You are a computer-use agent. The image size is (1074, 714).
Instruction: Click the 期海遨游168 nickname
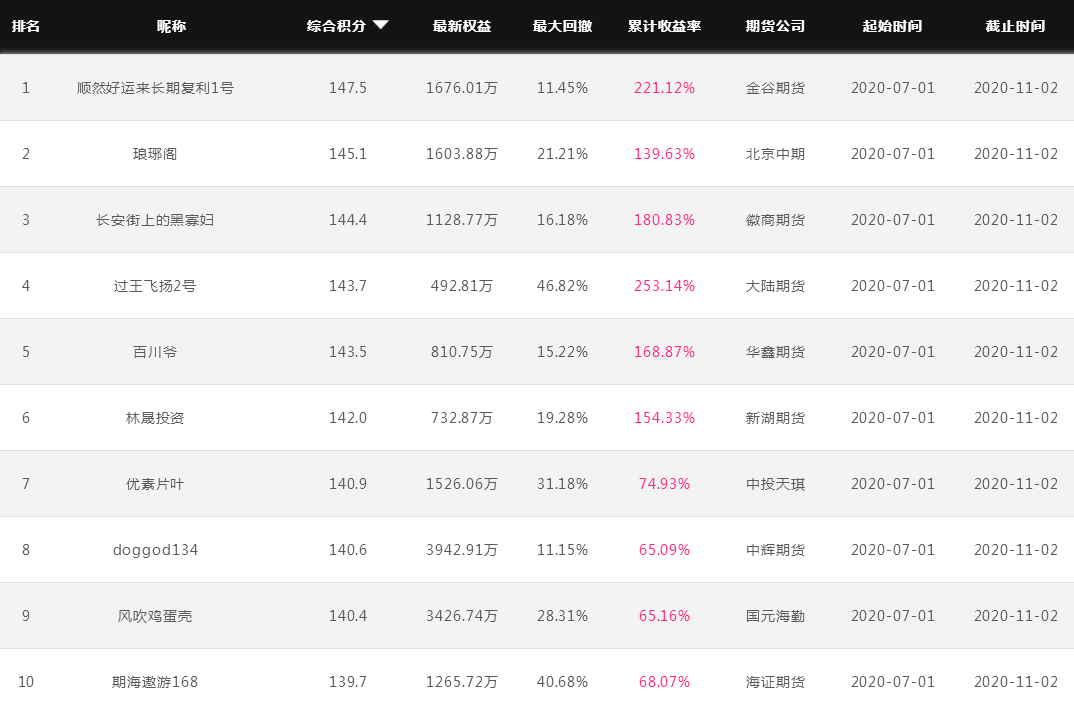coord(155,682)
